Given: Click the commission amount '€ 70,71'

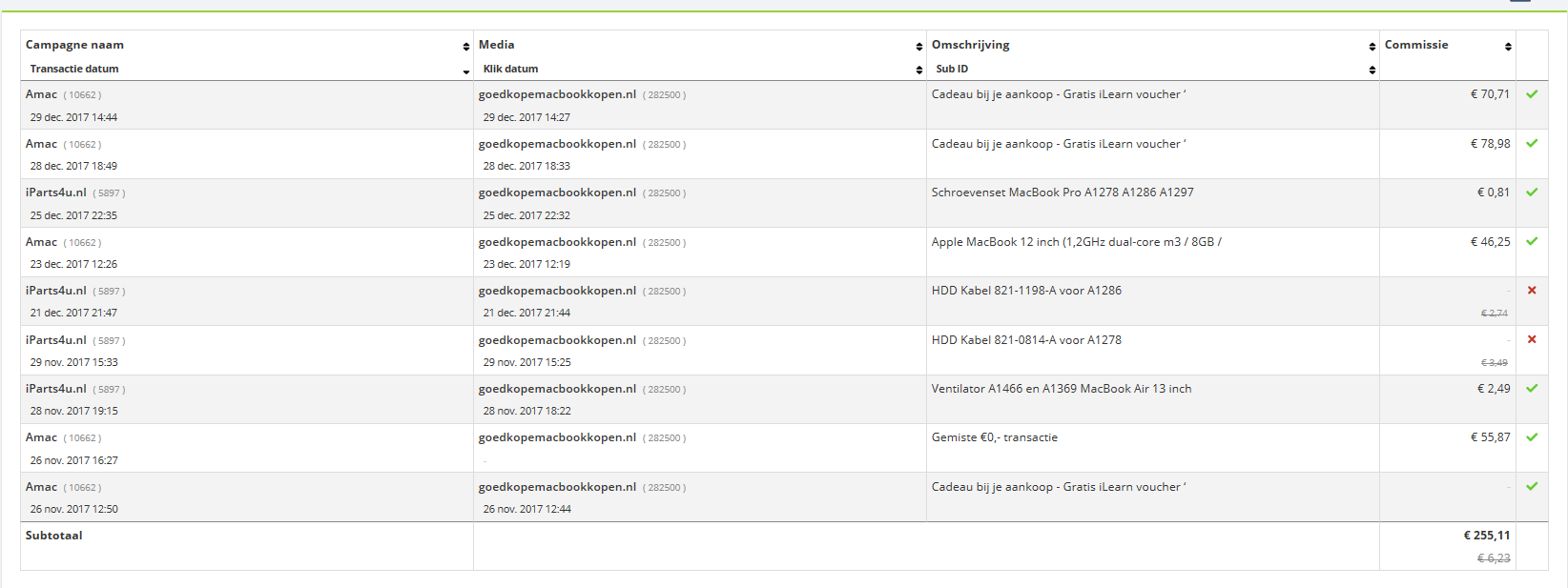Looking at the screenshot, I should pos(1490,94).
